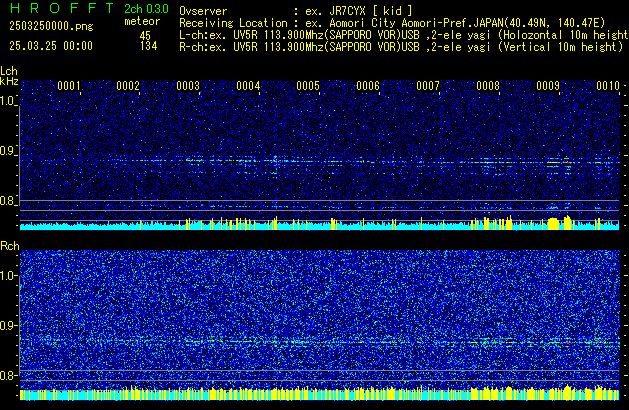The height and width of the screenshot is (410, 629).
Task: Click time marker 0001
Action: point(69,86)
